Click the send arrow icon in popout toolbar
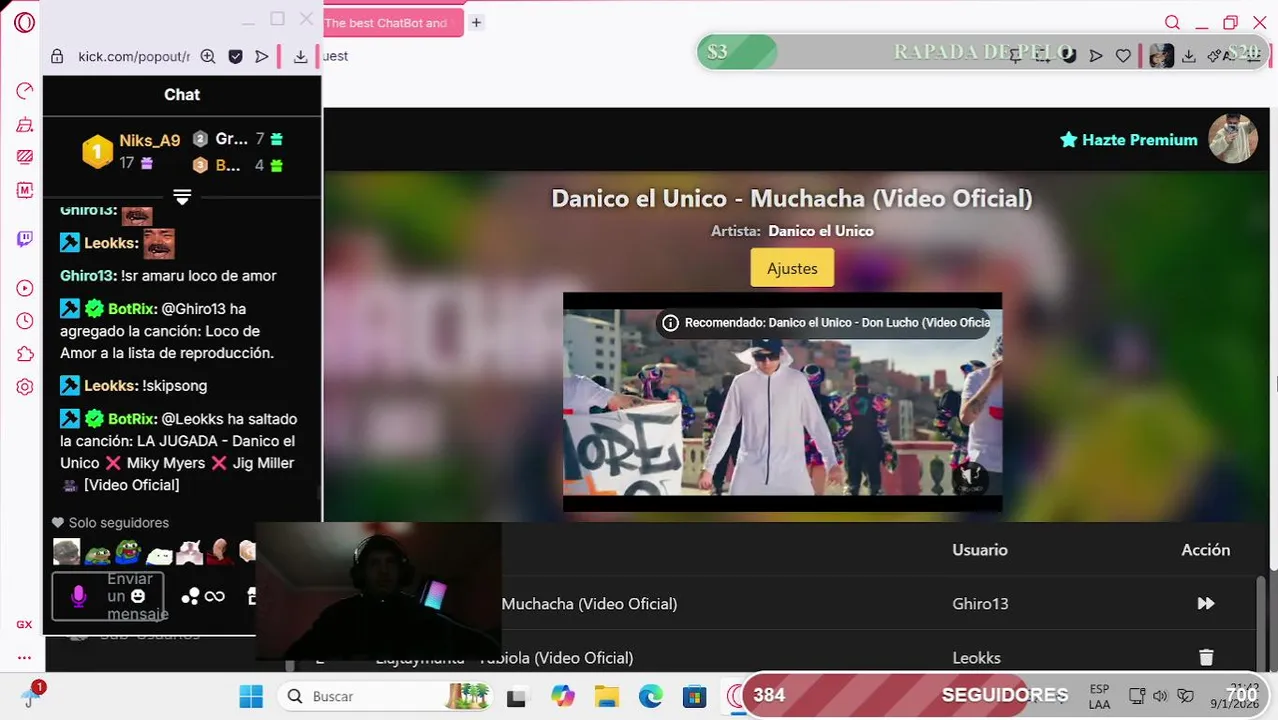 pos(262,57)
